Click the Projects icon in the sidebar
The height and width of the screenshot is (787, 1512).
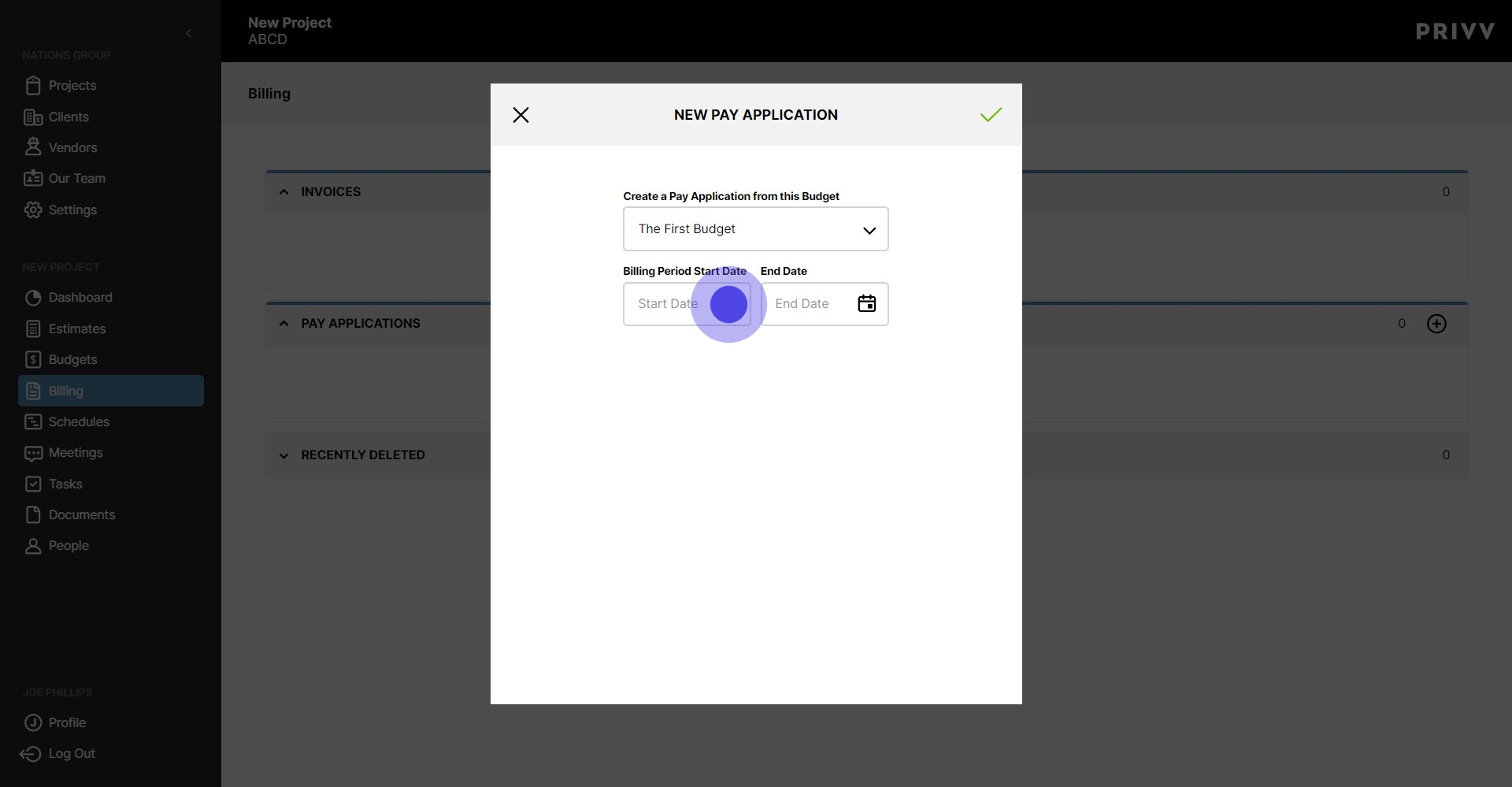coord(33,85)
